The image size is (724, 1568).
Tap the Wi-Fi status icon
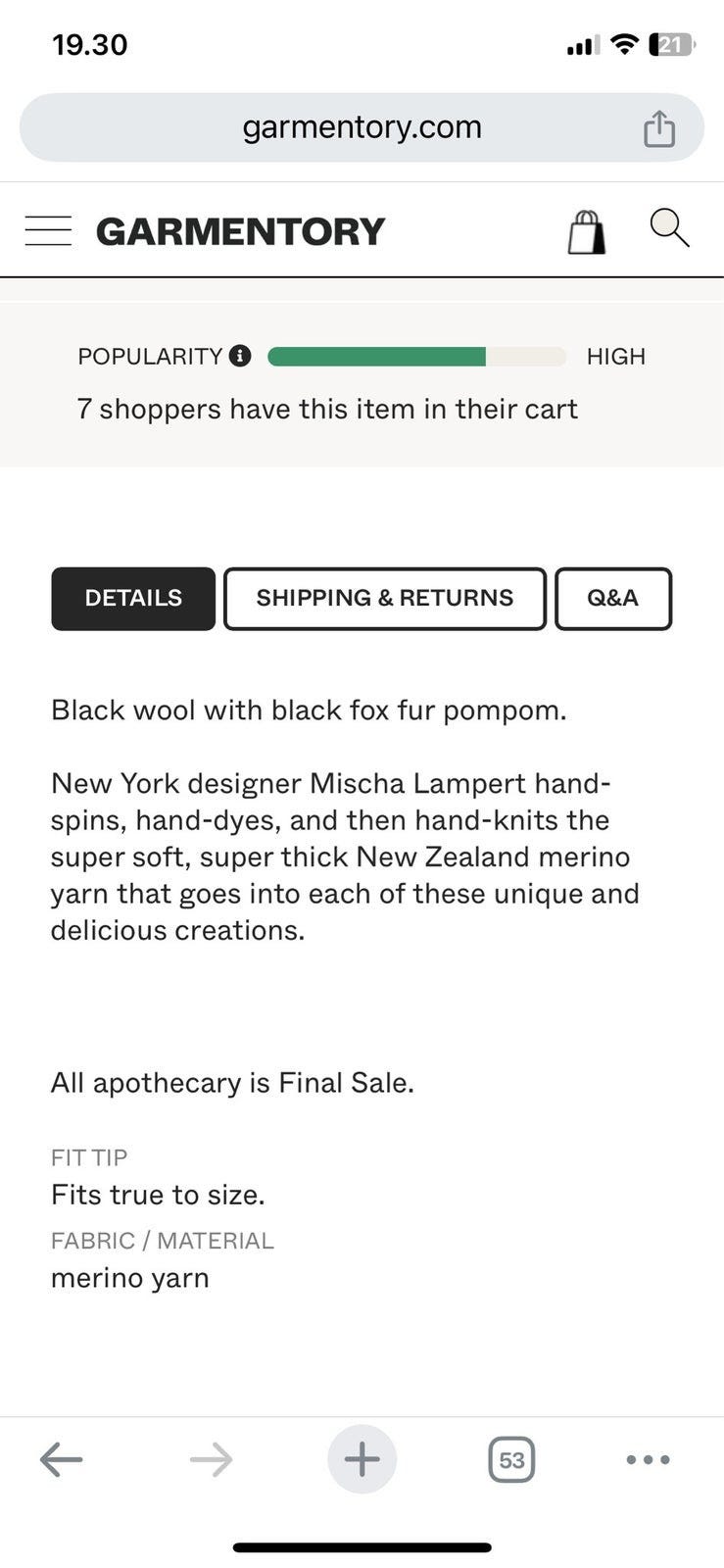tap(623, 44)
